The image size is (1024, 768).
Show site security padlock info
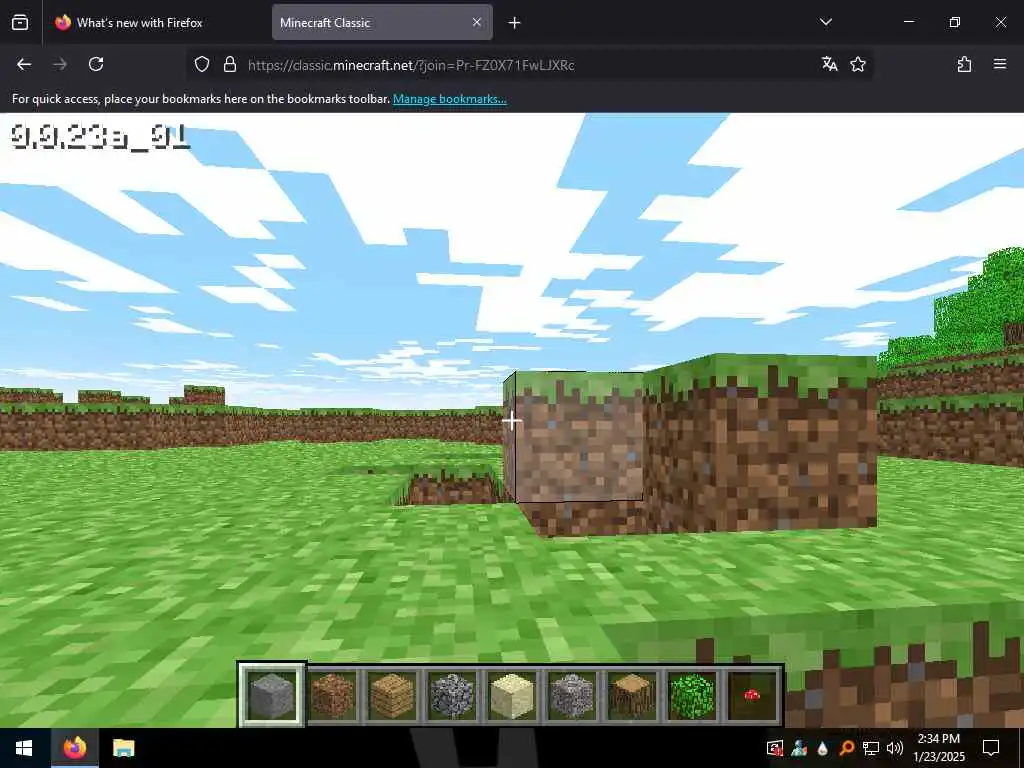tap(230, 64)
